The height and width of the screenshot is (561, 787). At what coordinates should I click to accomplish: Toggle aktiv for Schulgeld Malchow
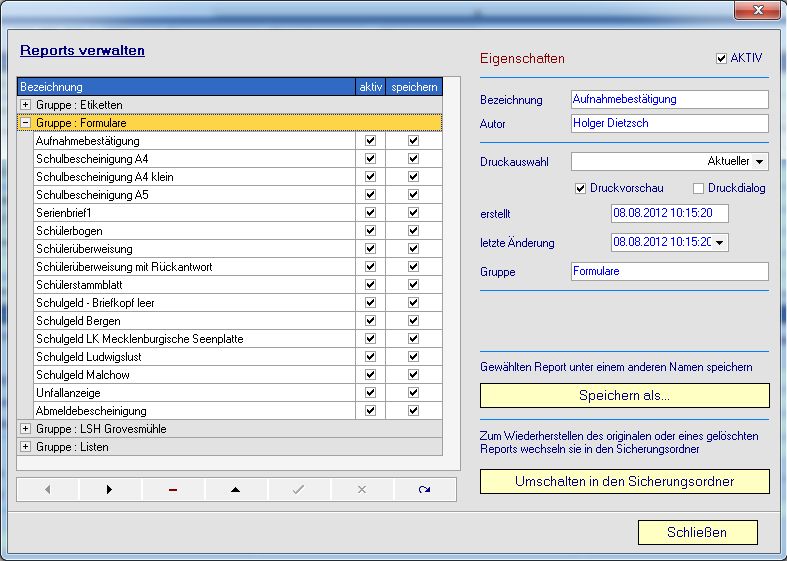click(x=370, y=374)
